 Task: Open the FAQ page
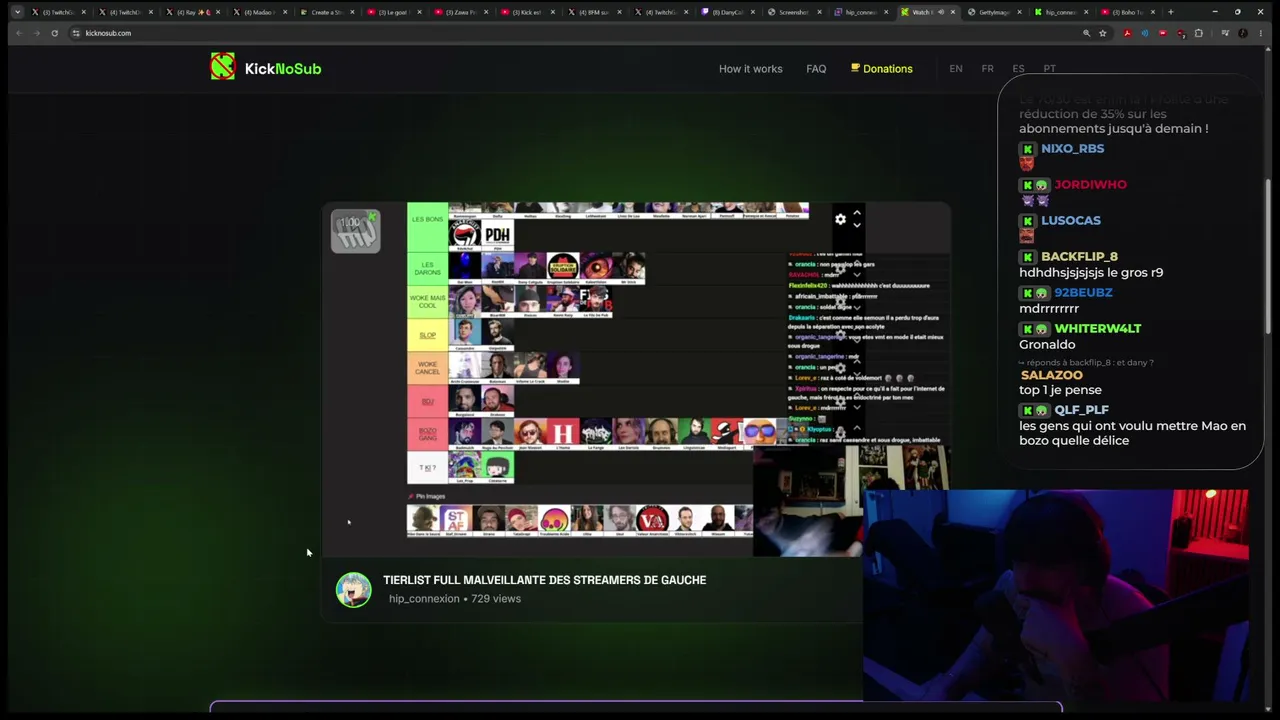click(816, 69)
